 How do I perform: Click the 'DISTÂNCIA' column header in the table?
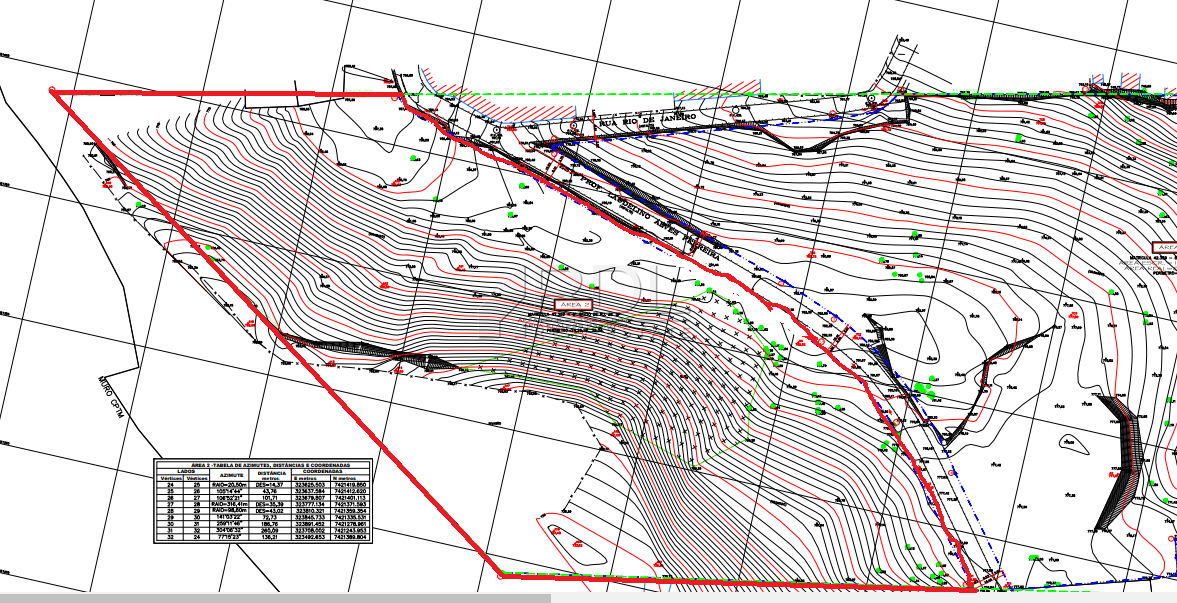coord(272,473)
